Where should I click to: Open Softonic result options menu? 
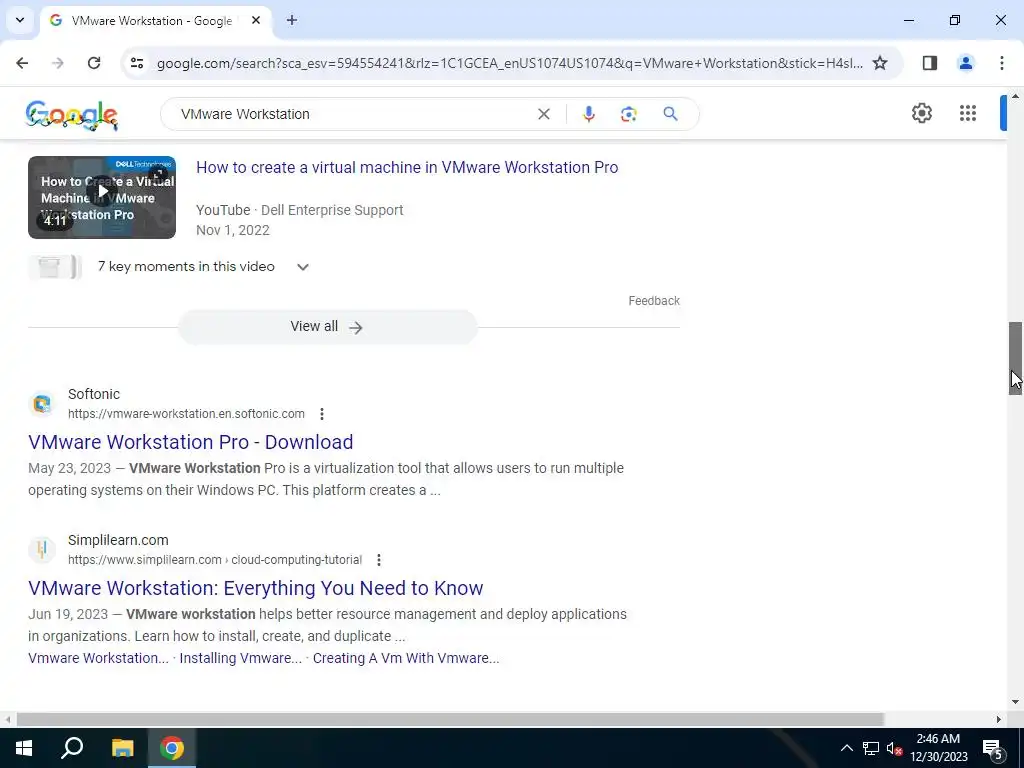[321, 414]
